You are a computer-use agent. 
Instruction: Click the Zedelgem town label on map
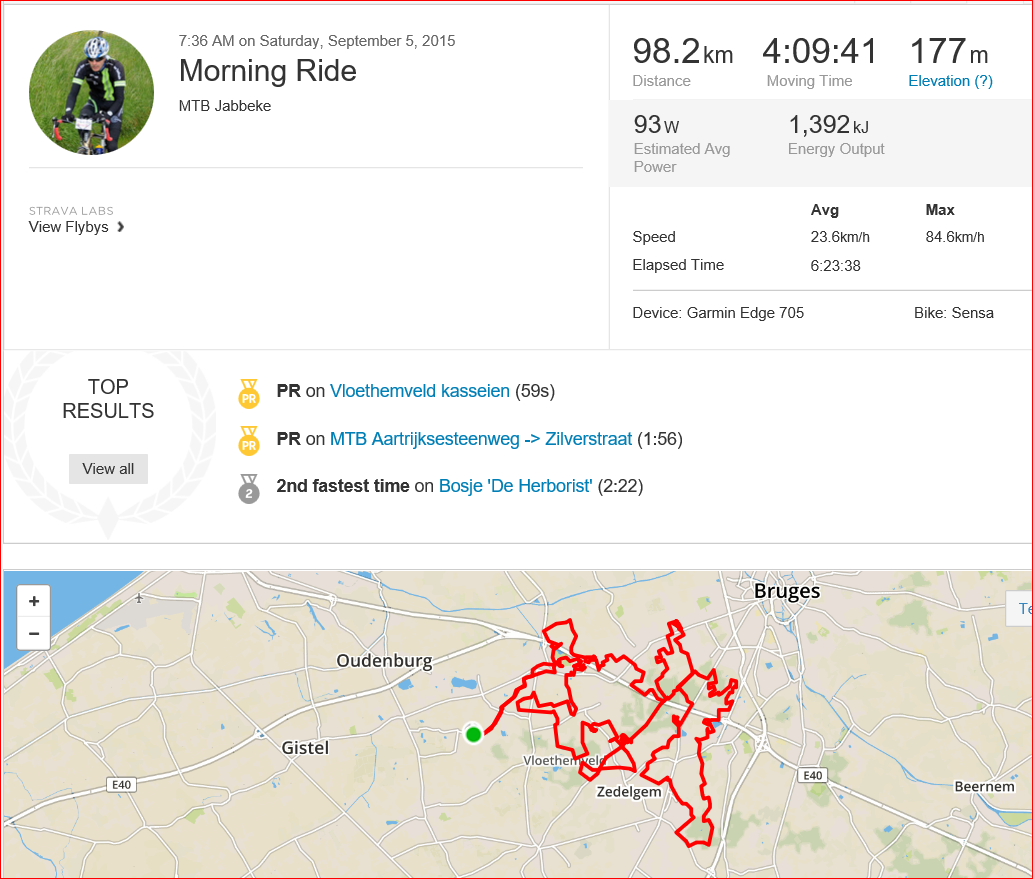[x=628, y=791]
